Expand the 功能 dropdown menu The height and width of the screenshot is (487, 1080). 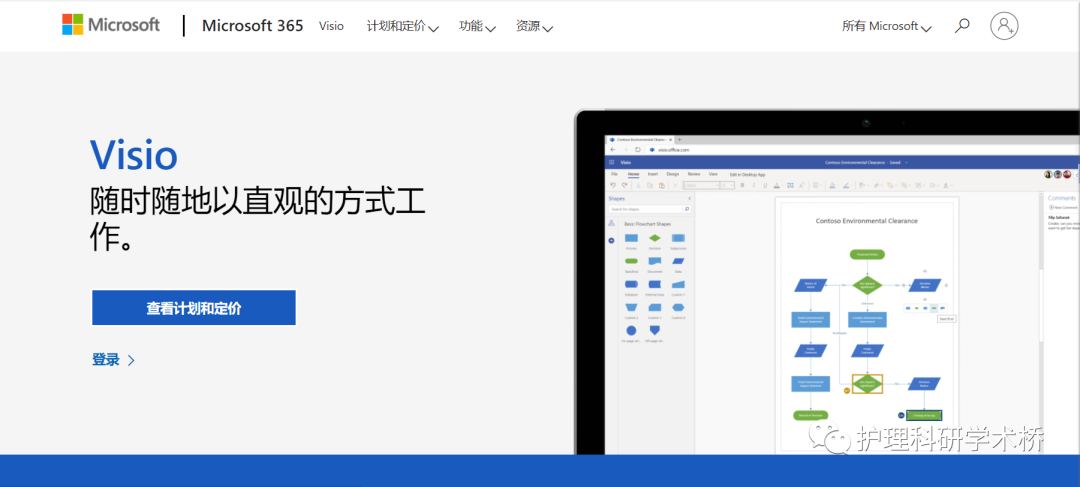tap(477, 26)
